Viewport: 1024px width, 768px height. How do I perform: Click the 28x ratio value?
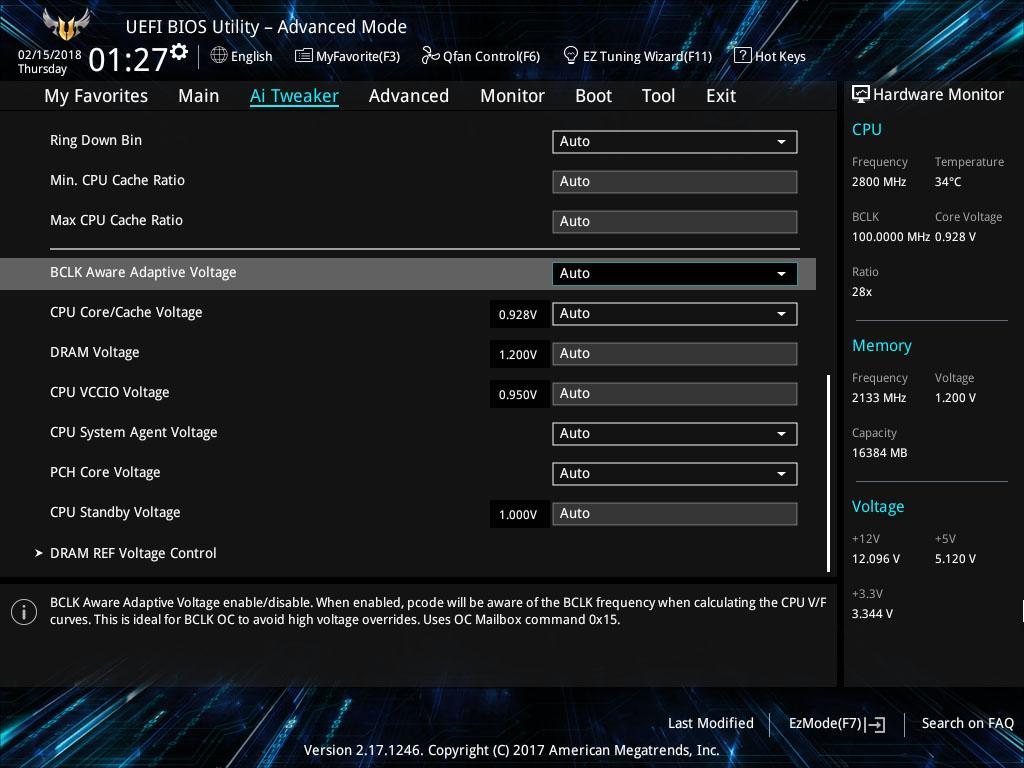(x=862, y=292)
